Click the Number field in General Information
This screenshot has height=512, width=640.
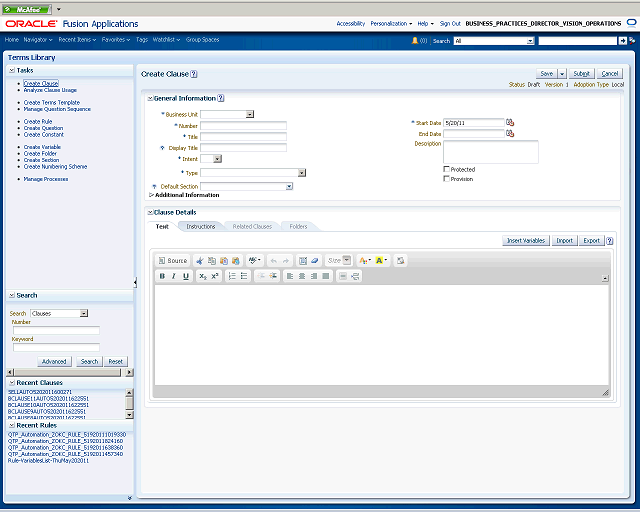(243, 126)
